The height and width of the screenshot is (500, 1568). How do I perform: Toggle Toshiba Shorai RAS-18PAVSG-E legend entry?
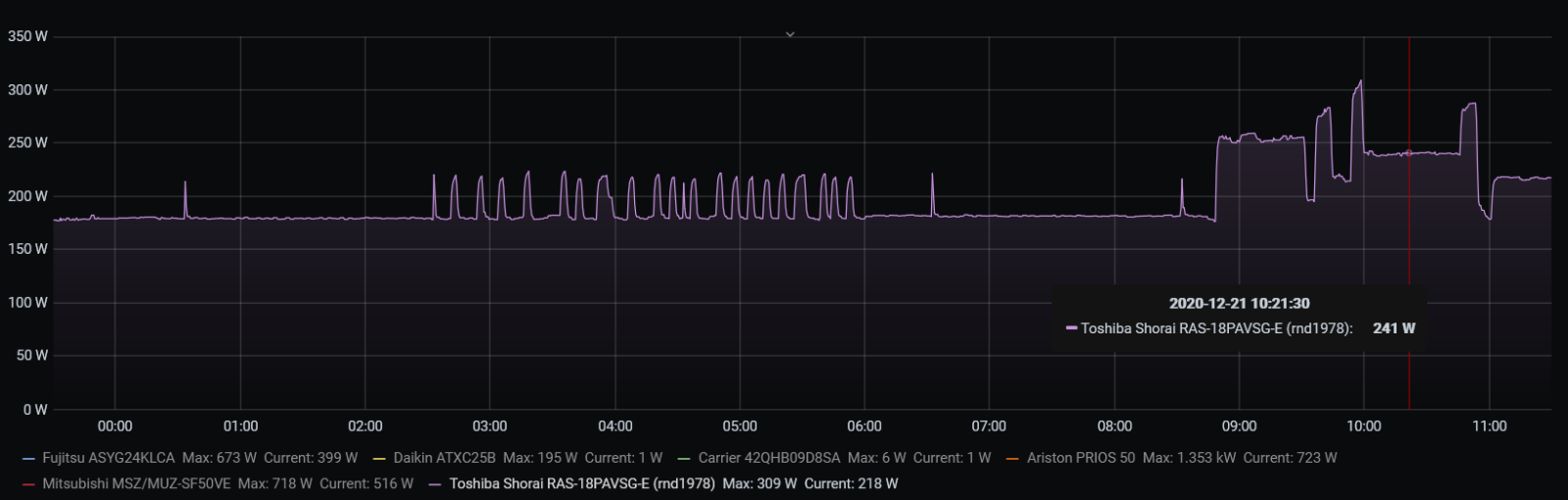582,483
